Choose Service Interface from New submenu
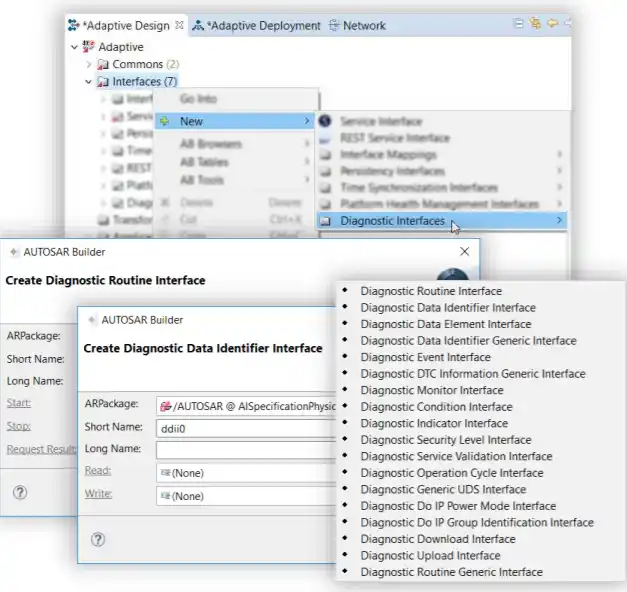This screenshot has height=592, width=627. (x=441, y=121)
